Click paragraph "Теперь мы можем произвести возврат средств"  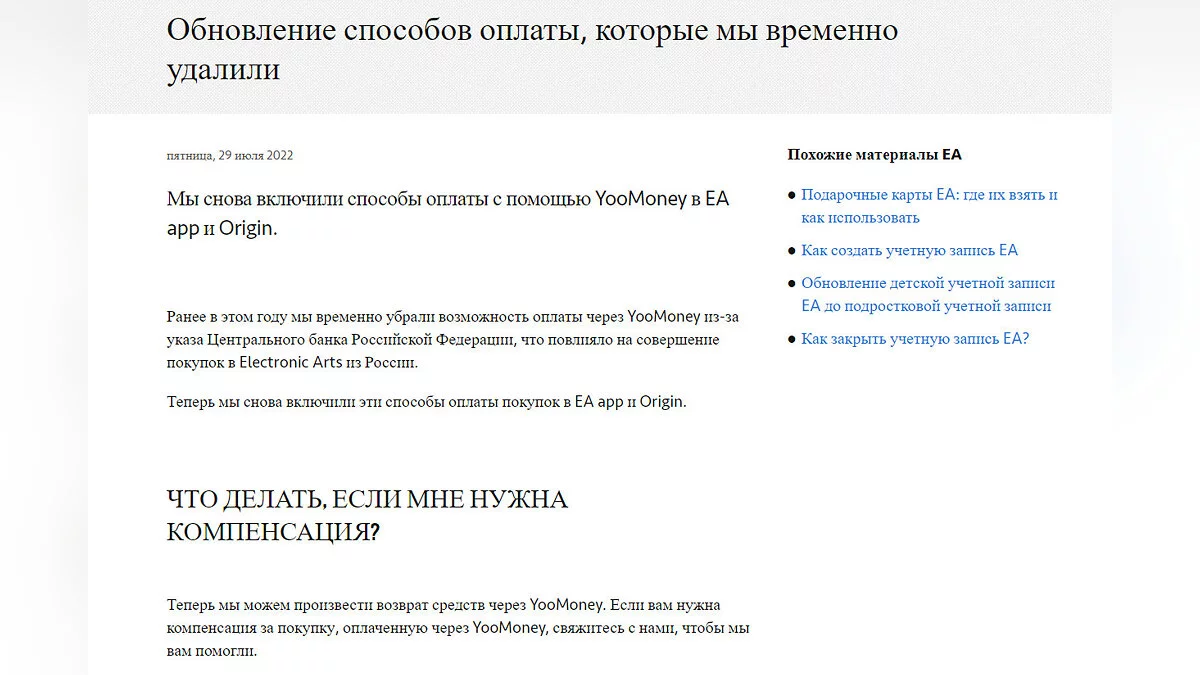(458, 627)
